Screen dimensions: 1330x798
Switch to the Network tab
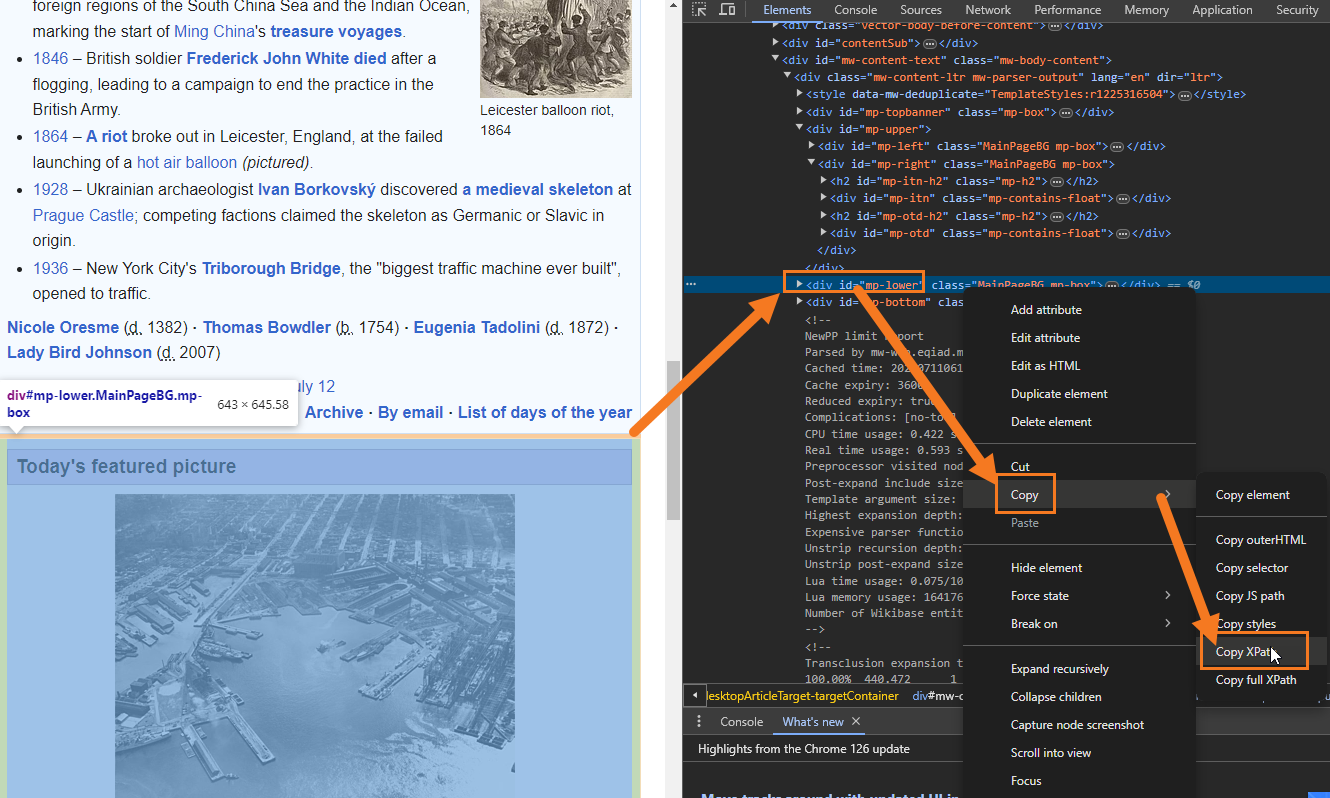click(988, 10)
